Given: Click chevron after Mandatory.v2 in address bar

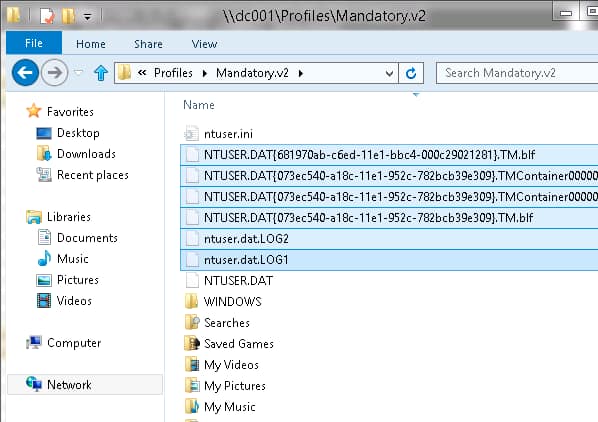Looking at the screenshot, I should tap(301, 73).
